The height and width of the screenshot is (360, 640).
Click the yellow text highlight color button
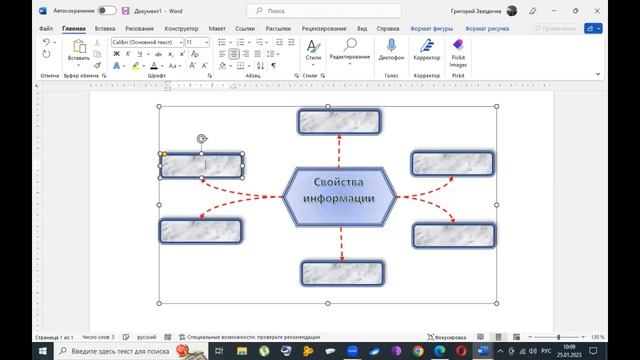[136, 66]
